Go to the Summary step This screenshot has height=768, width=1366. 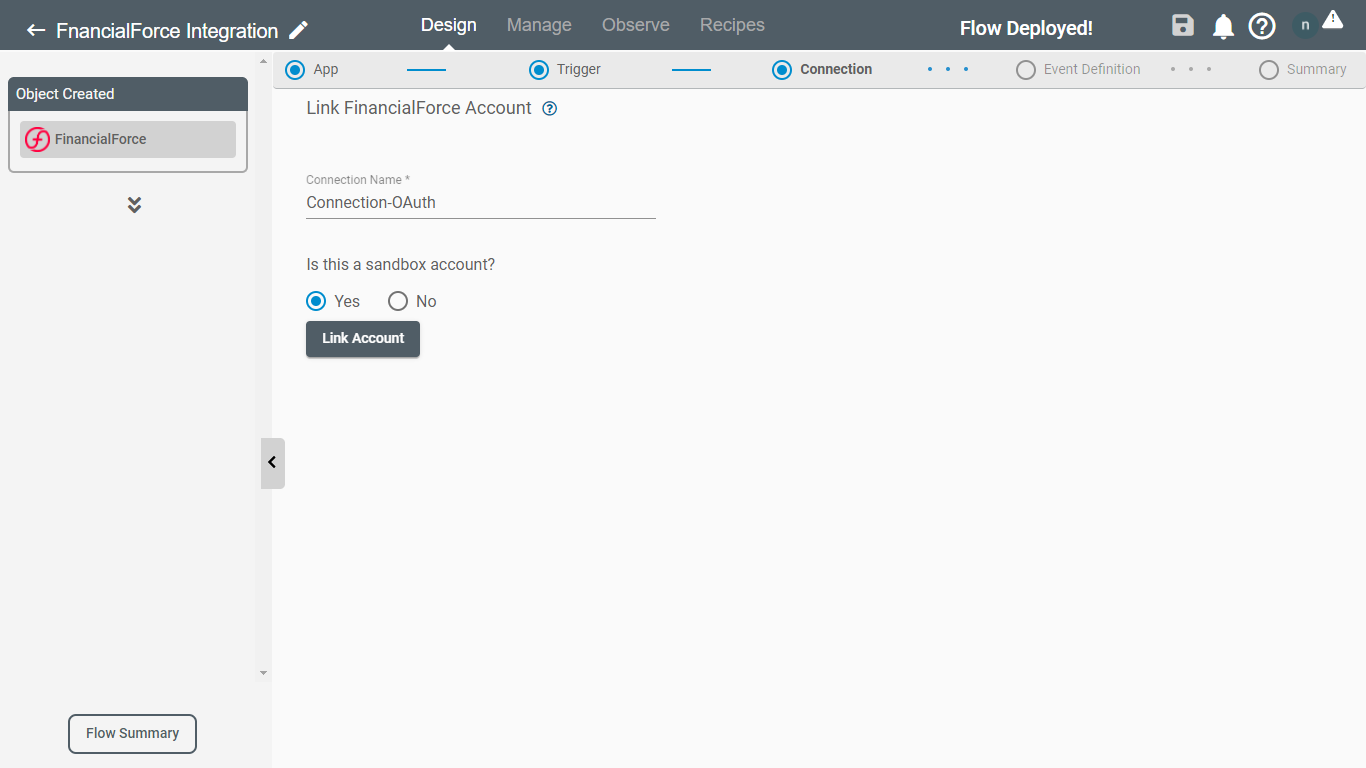point(1303,70)
